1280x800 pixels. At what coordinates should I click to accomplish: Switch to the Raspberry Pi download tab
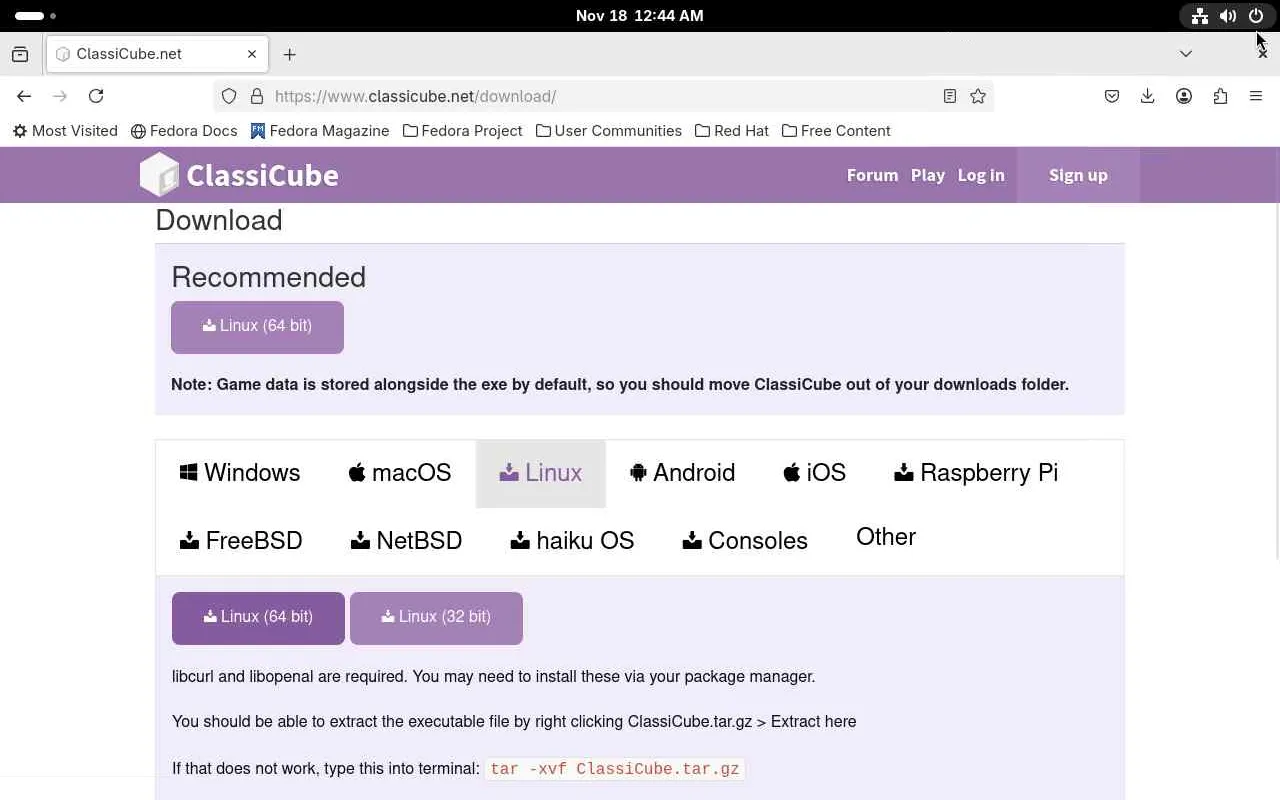coord(976,473)
